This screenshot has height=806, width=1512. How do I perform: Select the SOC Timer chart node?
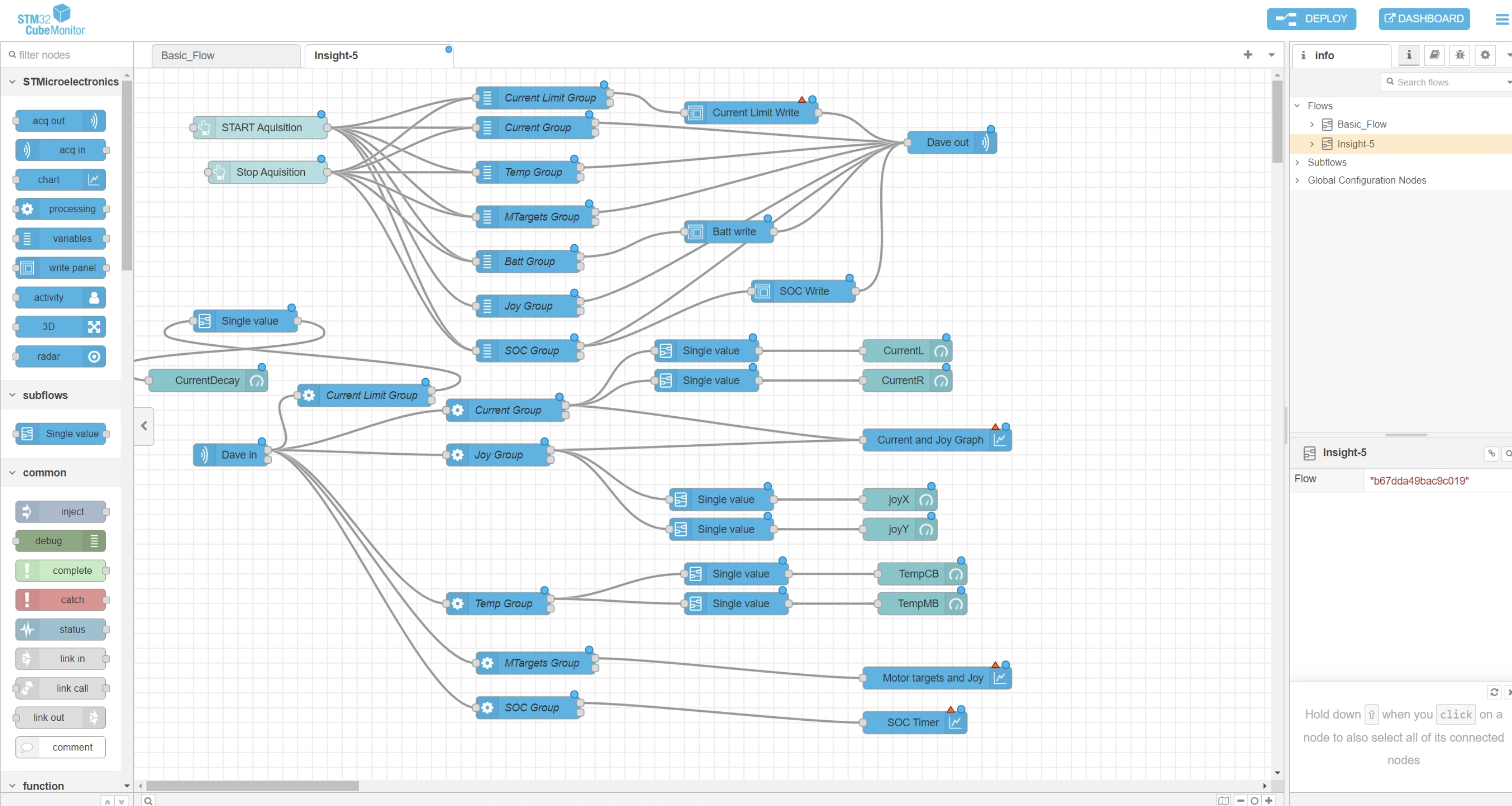click(915, 722)
